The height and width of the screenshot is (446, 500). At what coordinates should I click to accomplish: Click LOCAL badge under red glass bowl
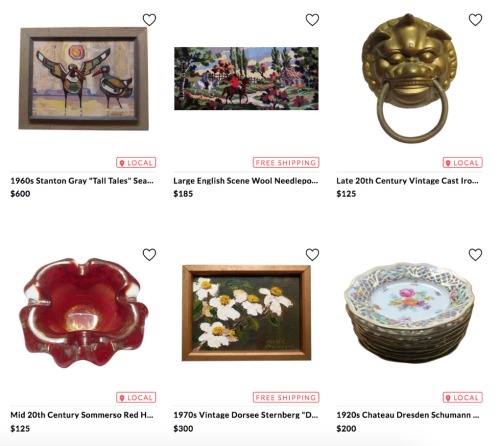[x=136, y=397]
